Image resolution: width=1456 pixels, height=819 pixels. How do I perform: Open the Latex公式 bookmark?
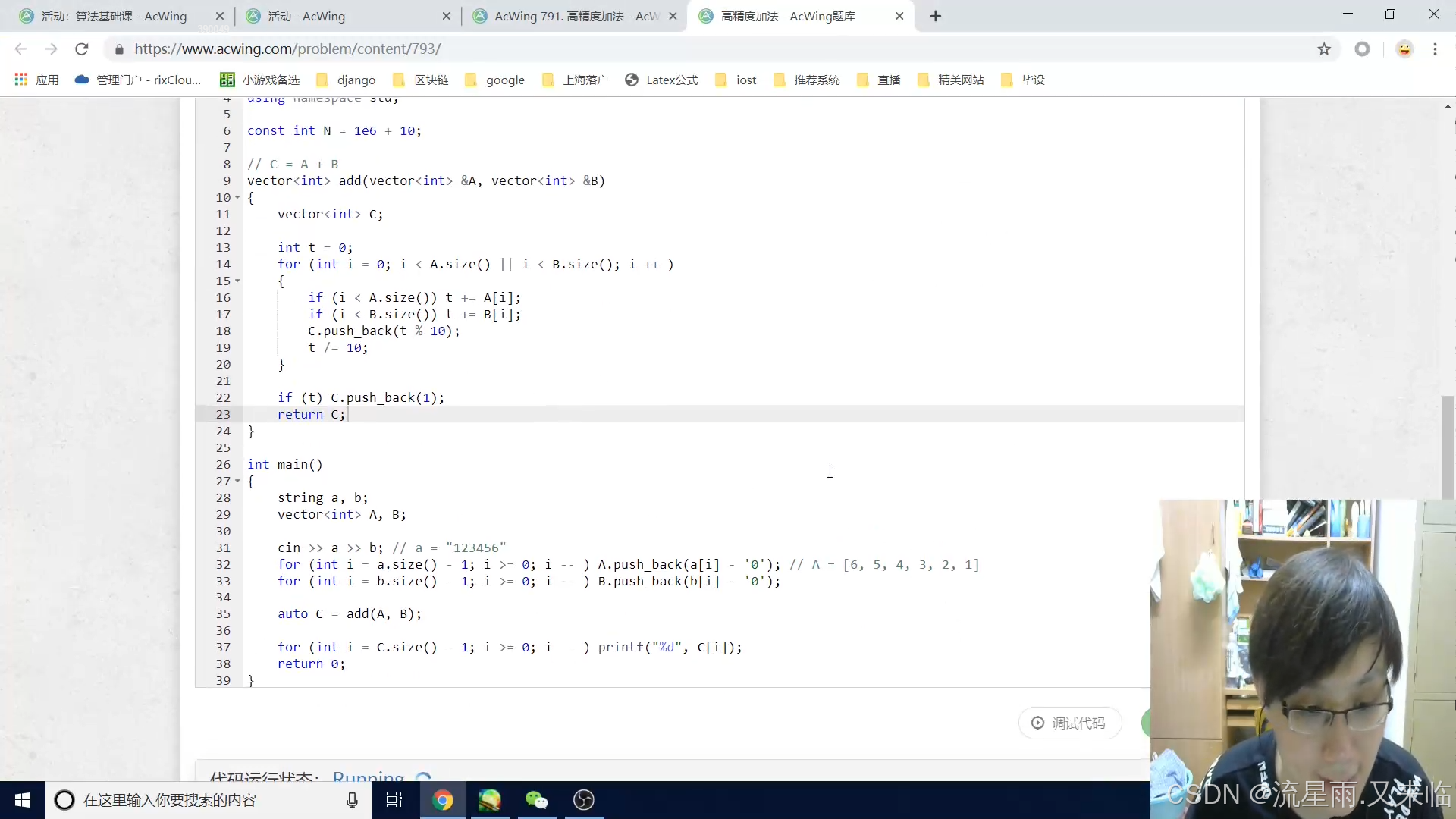click(661, 80)
